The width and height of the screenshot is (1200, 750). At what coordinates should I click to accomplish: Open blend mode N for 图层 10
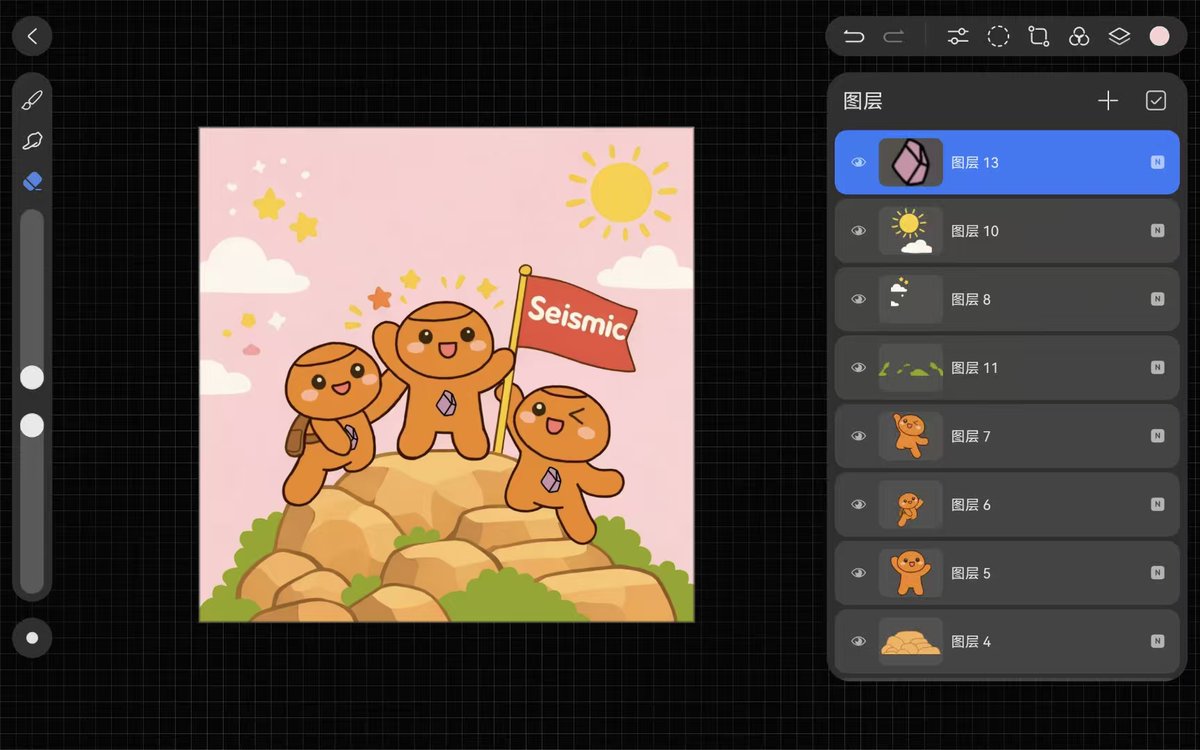tap(1157, 231)
